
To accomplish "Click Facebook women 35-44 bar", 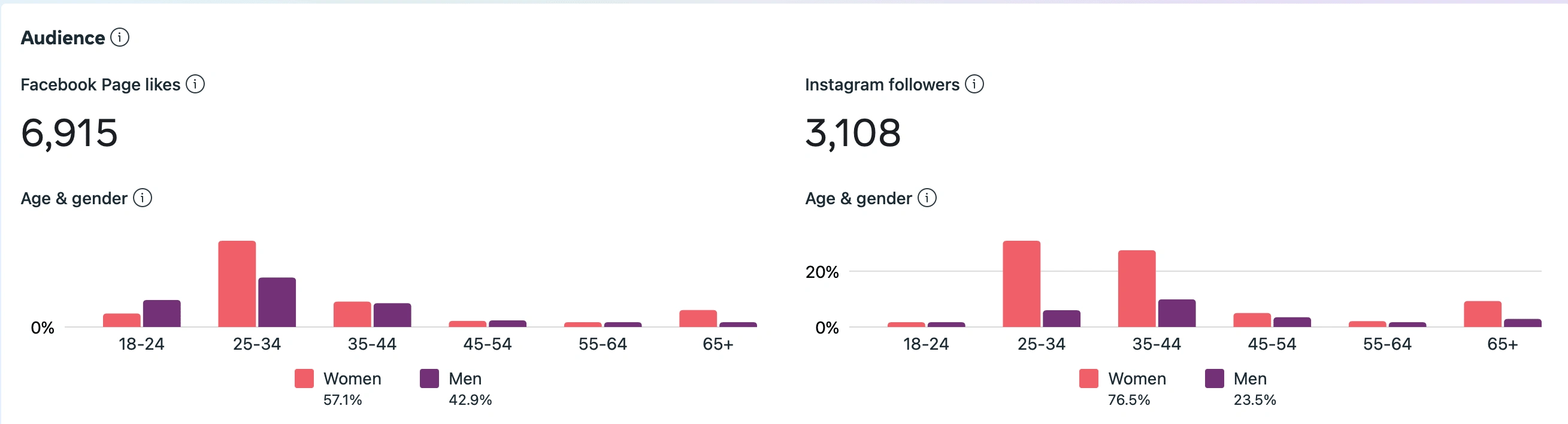I will pos(352,314).
